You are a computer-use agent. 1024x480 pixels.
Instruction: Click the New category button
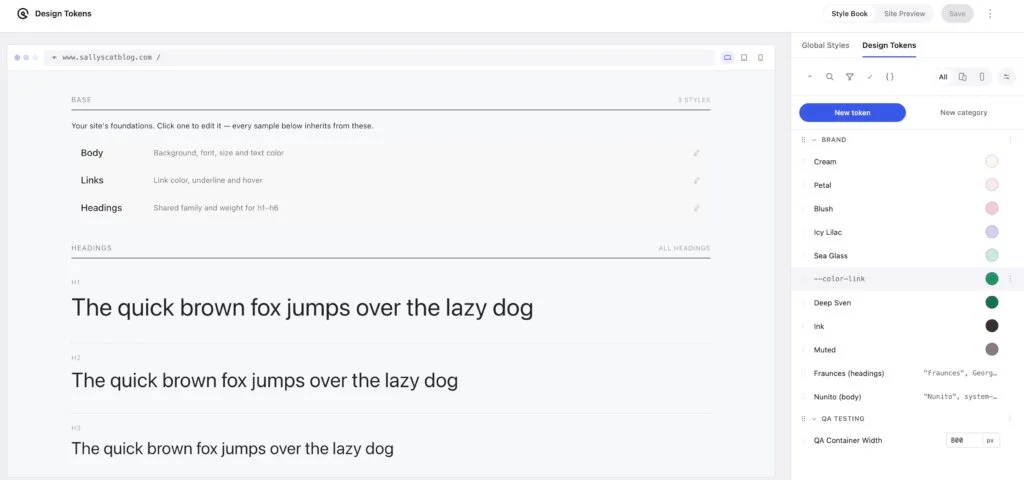click(963, 112)
